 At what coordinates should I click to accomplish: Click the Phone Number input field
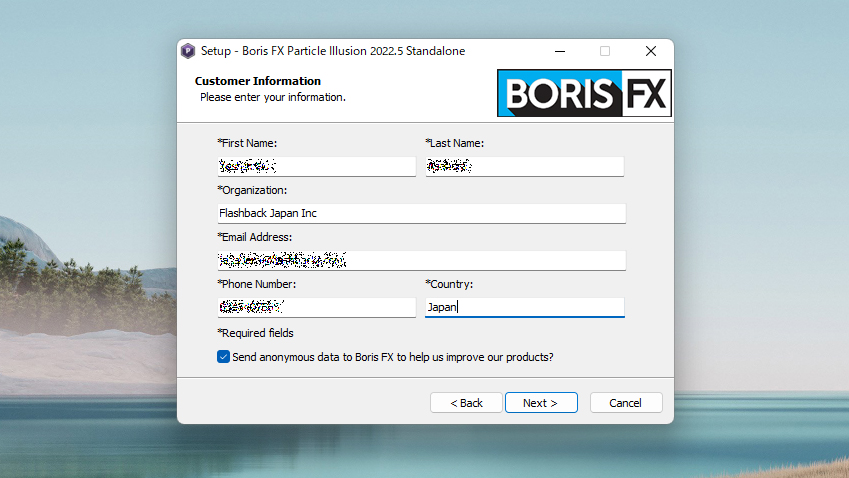tap(317, 307)
